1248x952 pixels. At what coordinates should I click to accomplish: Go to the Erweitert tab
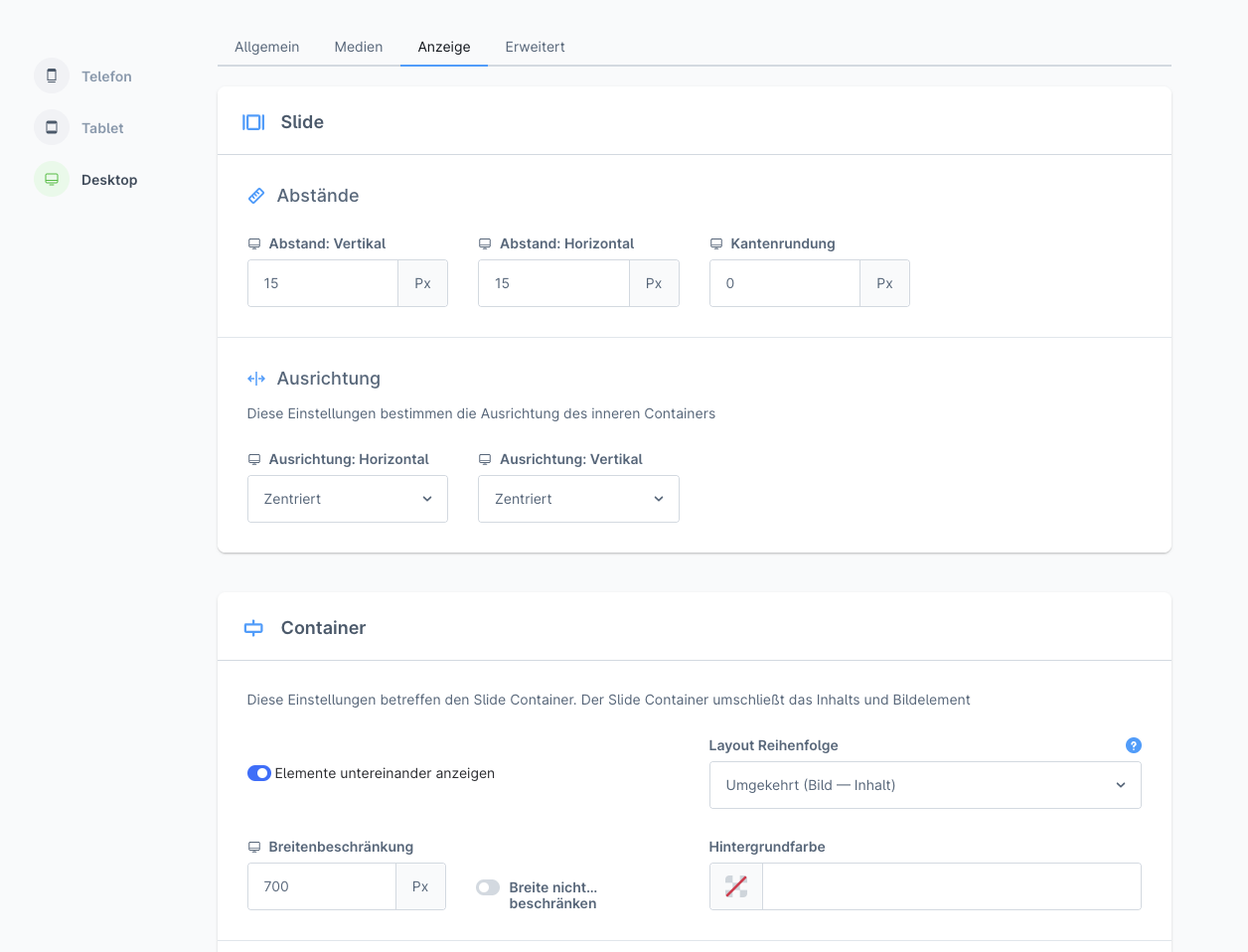click(x=535, y=47)
